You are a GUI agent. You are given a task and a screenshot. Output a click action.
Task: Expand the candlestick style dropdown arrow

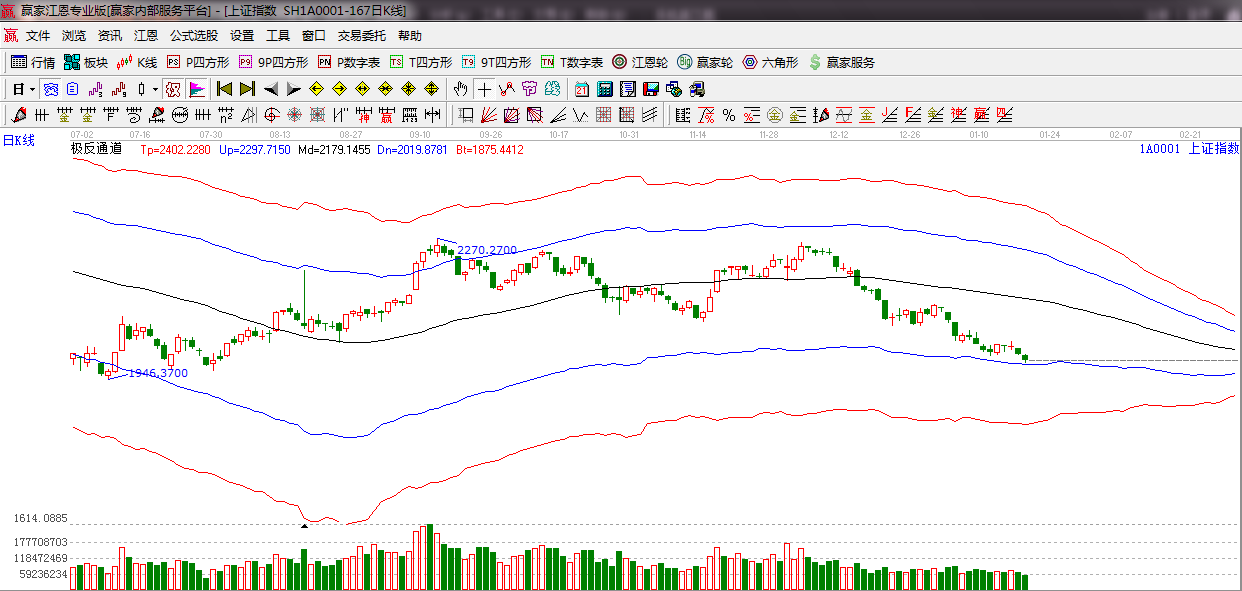pyautogui.click(x=155, y=89)
